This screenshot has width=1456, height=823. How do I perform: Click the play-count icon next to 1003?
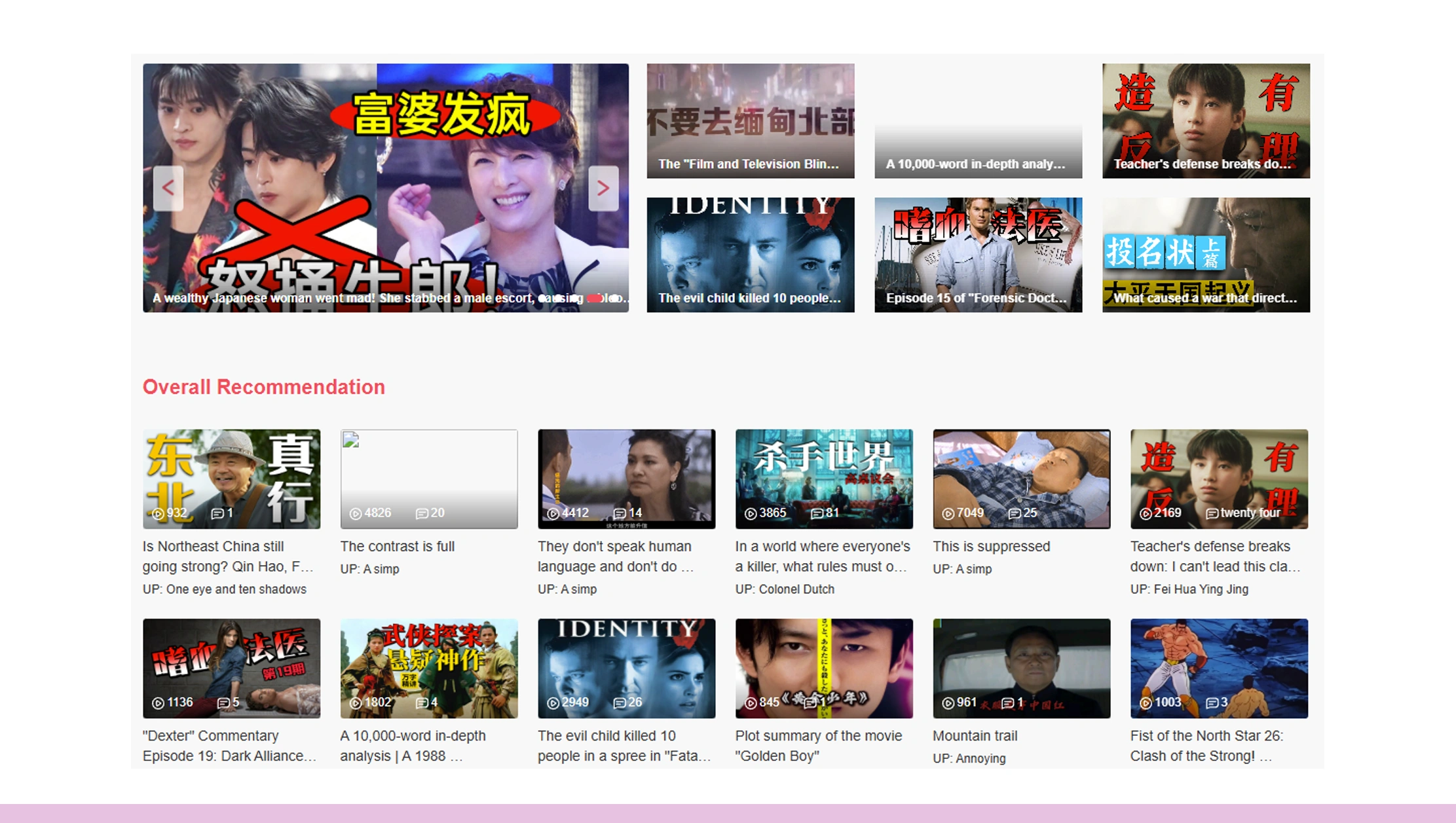(1146, 703)
